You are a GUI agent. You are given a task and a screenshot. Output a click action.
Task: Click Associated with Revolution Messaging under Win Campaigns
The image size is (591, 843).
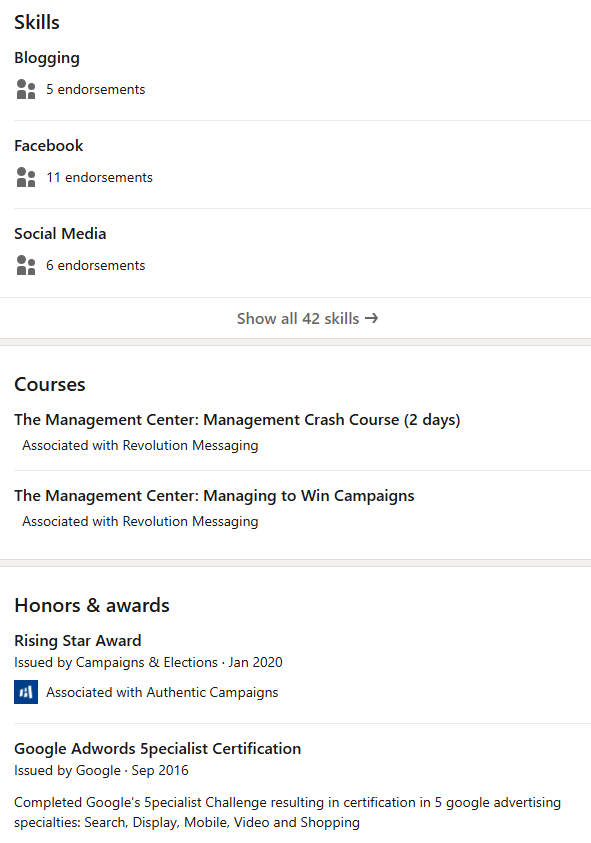[x=140, y=521]
